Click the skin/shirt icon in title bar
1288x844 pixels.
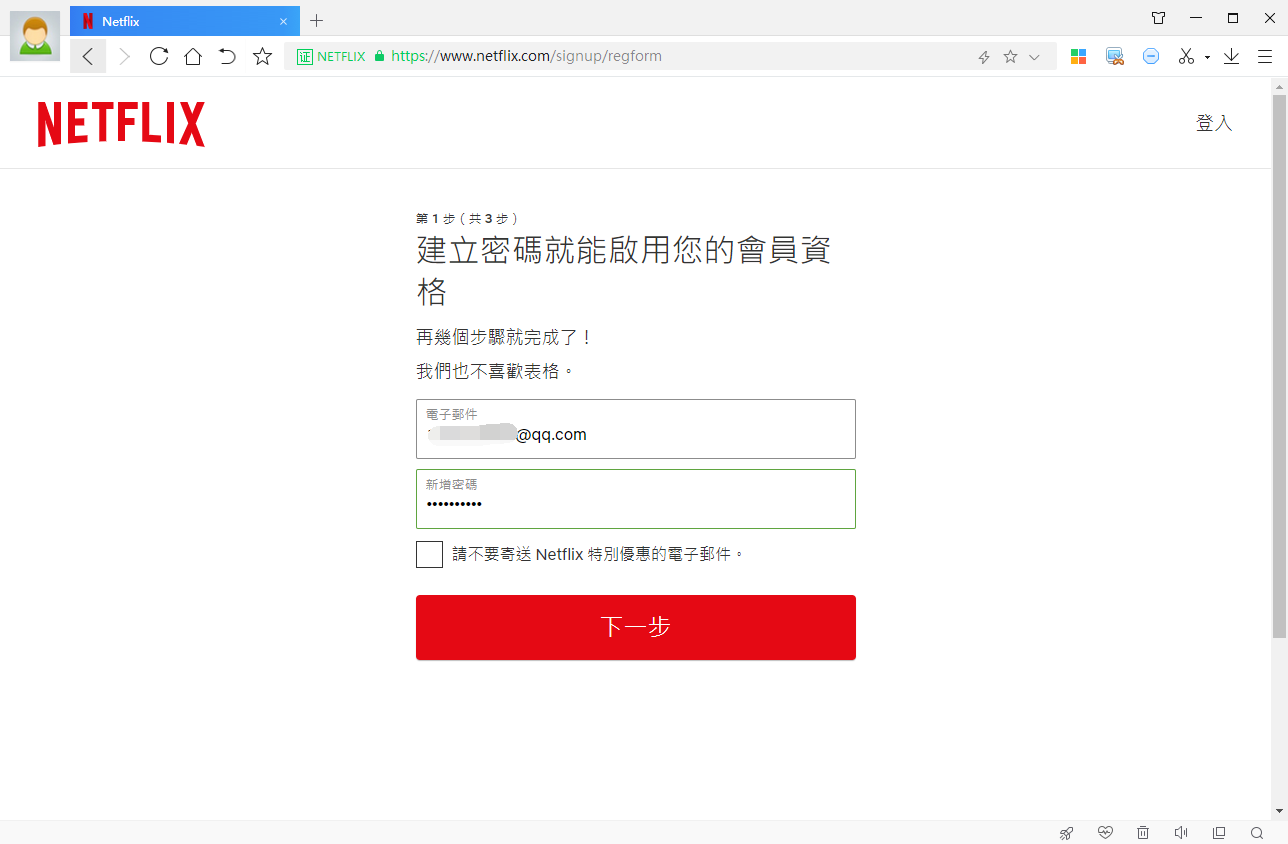(x=1158, y=18)
